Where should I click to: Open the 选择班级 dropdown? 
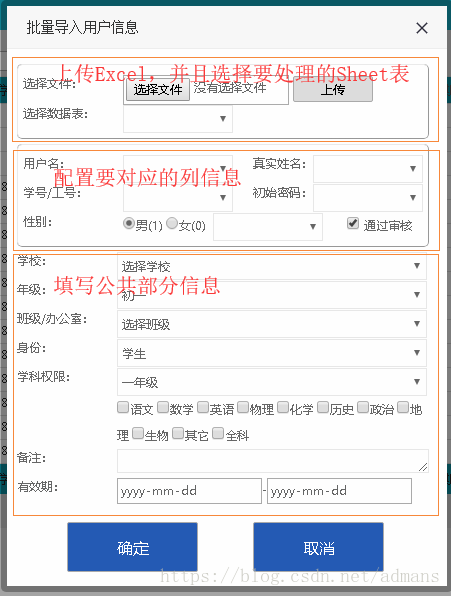click(x=272, y=324)
